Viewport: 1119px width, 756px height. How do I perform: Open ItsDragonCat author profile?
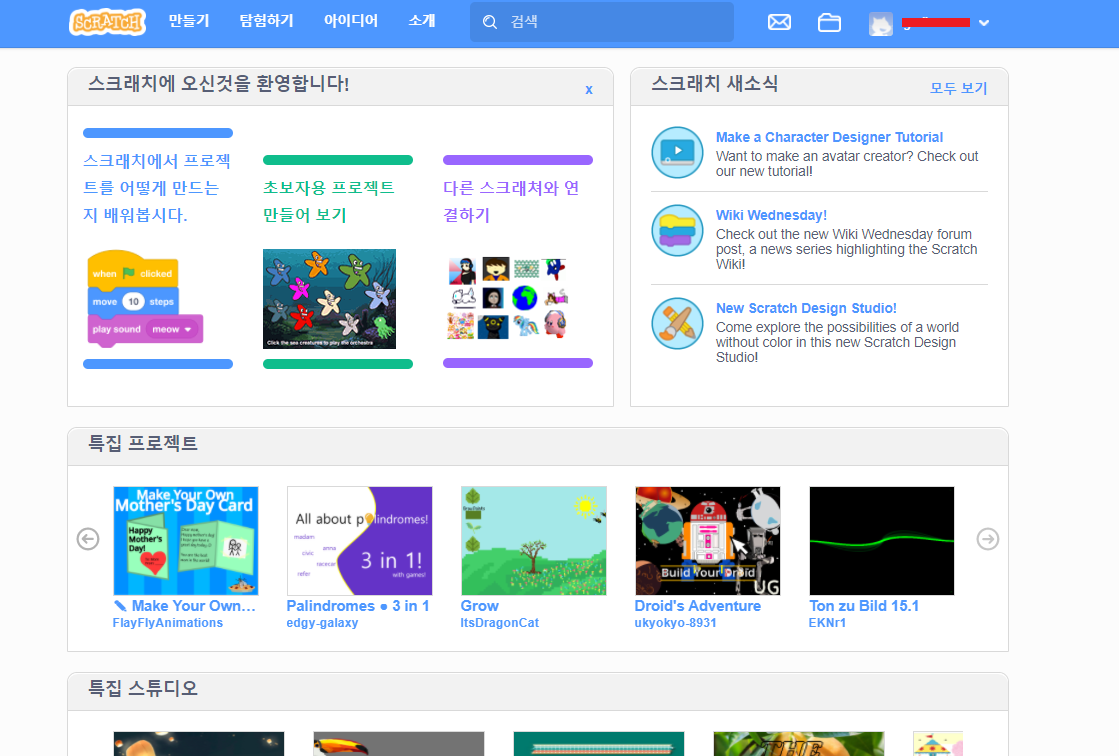[x=500, y=623]
